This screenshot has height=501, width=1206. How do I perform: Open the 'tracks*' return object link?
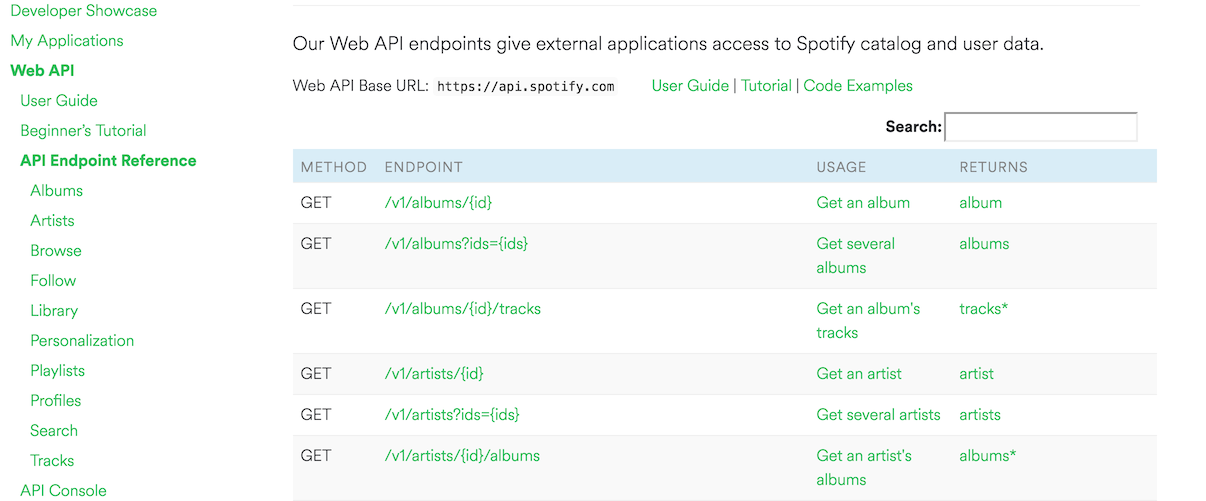tap(983, 309)
